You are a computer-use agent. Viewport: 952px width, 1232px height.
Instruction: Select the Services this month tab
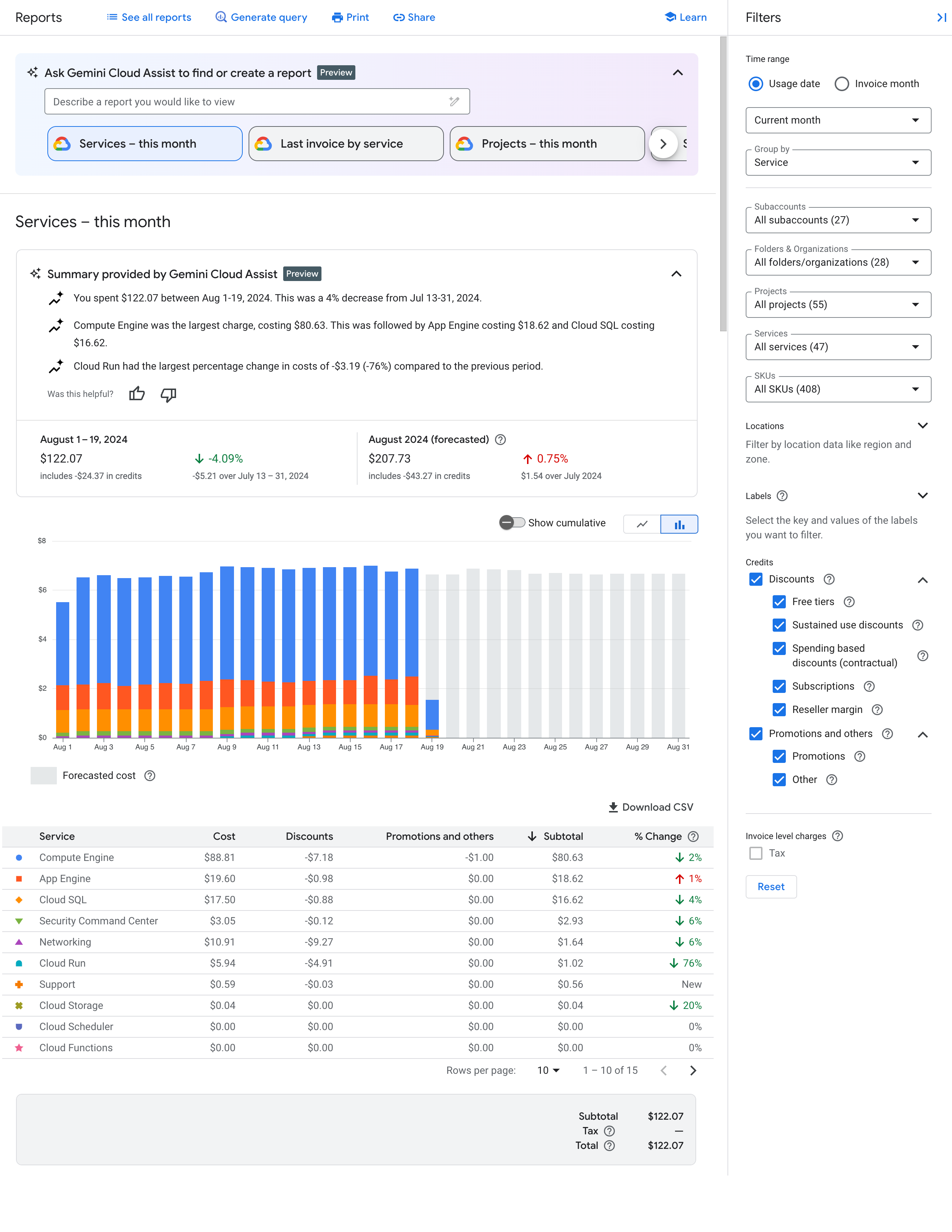click(x=145, y=143)
